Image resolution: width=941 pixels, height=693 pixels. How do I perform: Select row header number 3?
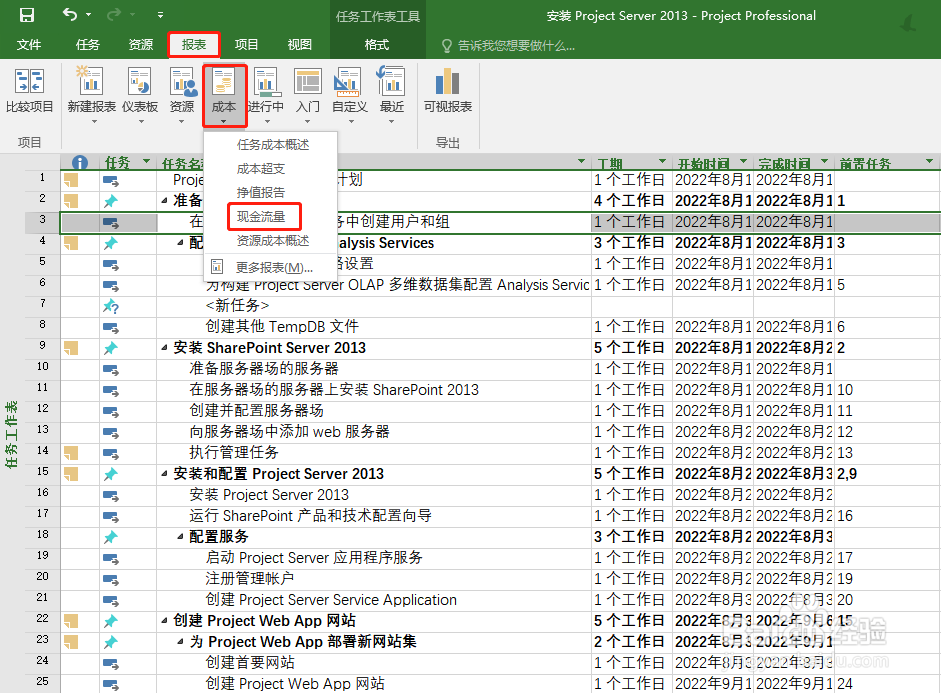(42, 220)
